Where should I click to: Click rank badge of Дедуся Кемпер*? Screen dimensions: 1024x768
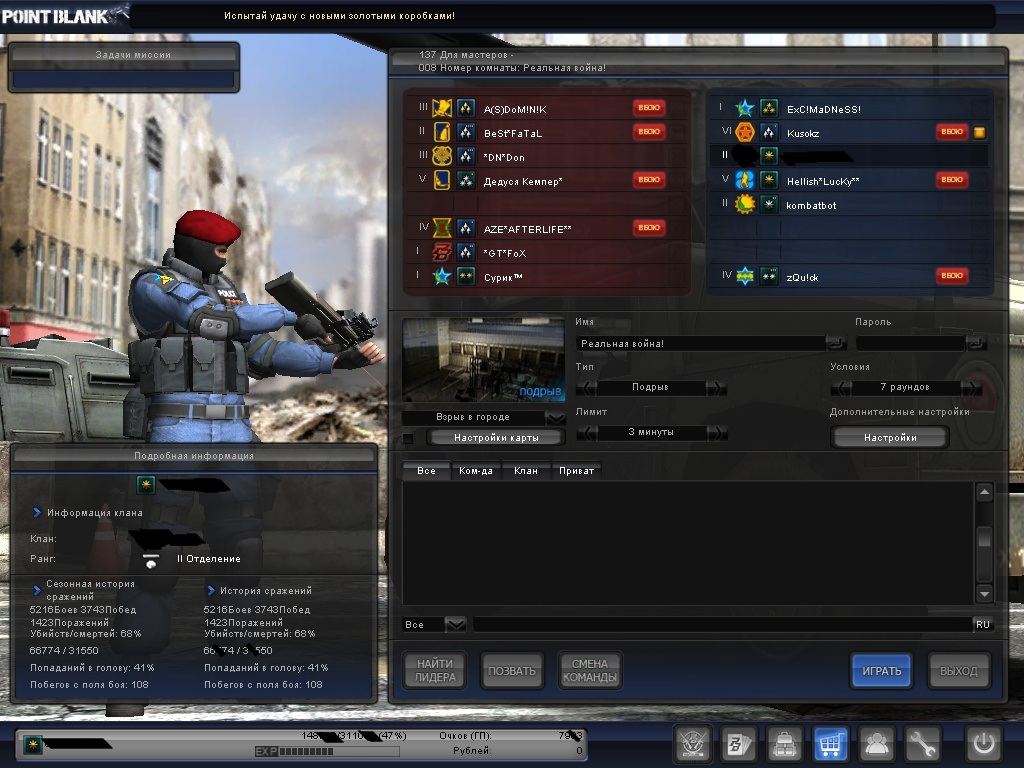click(442, 180)
